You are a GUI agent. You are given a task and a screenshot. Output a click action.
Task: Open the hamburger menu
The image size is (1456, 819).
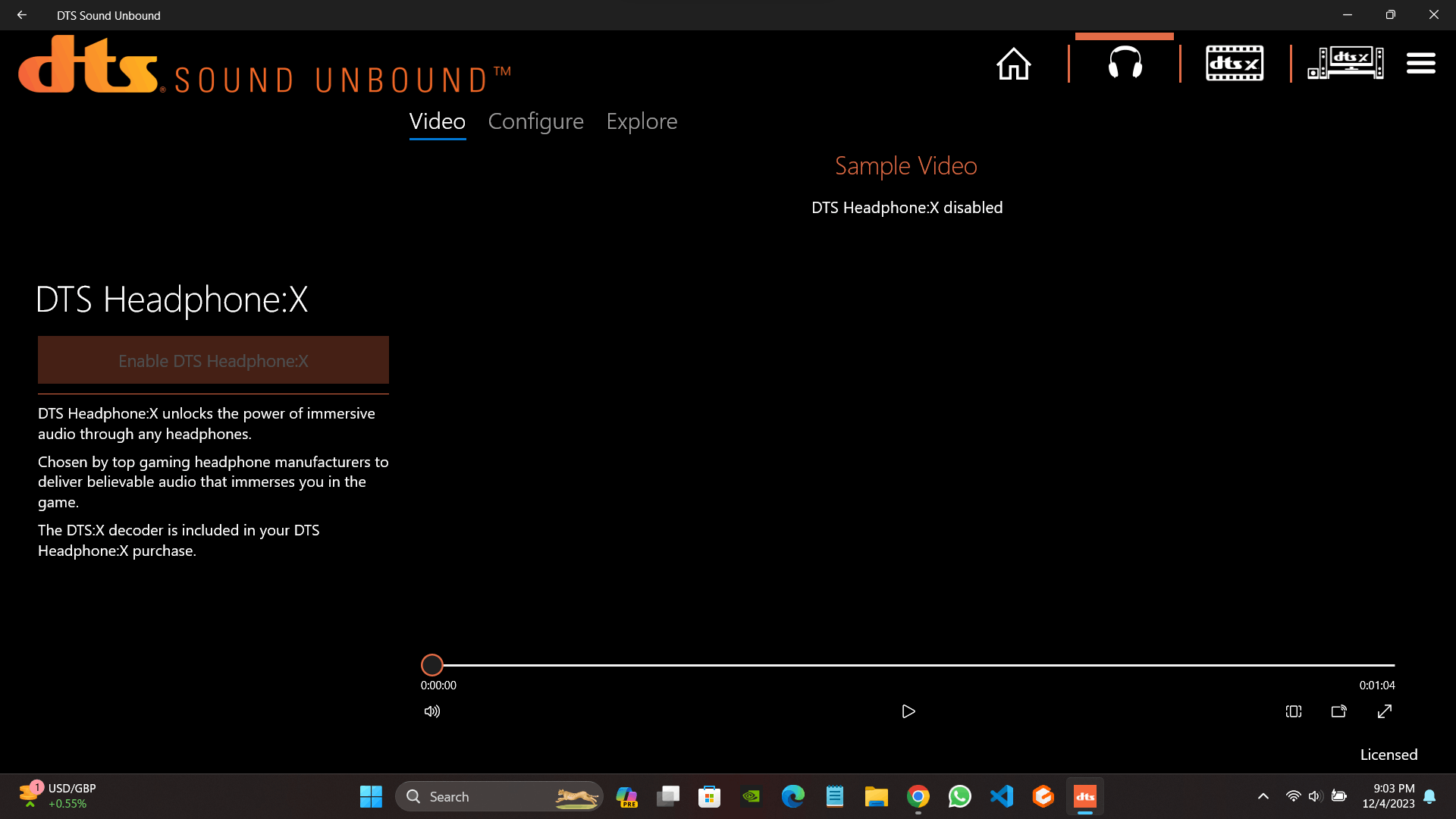(x=1420, y=63)
